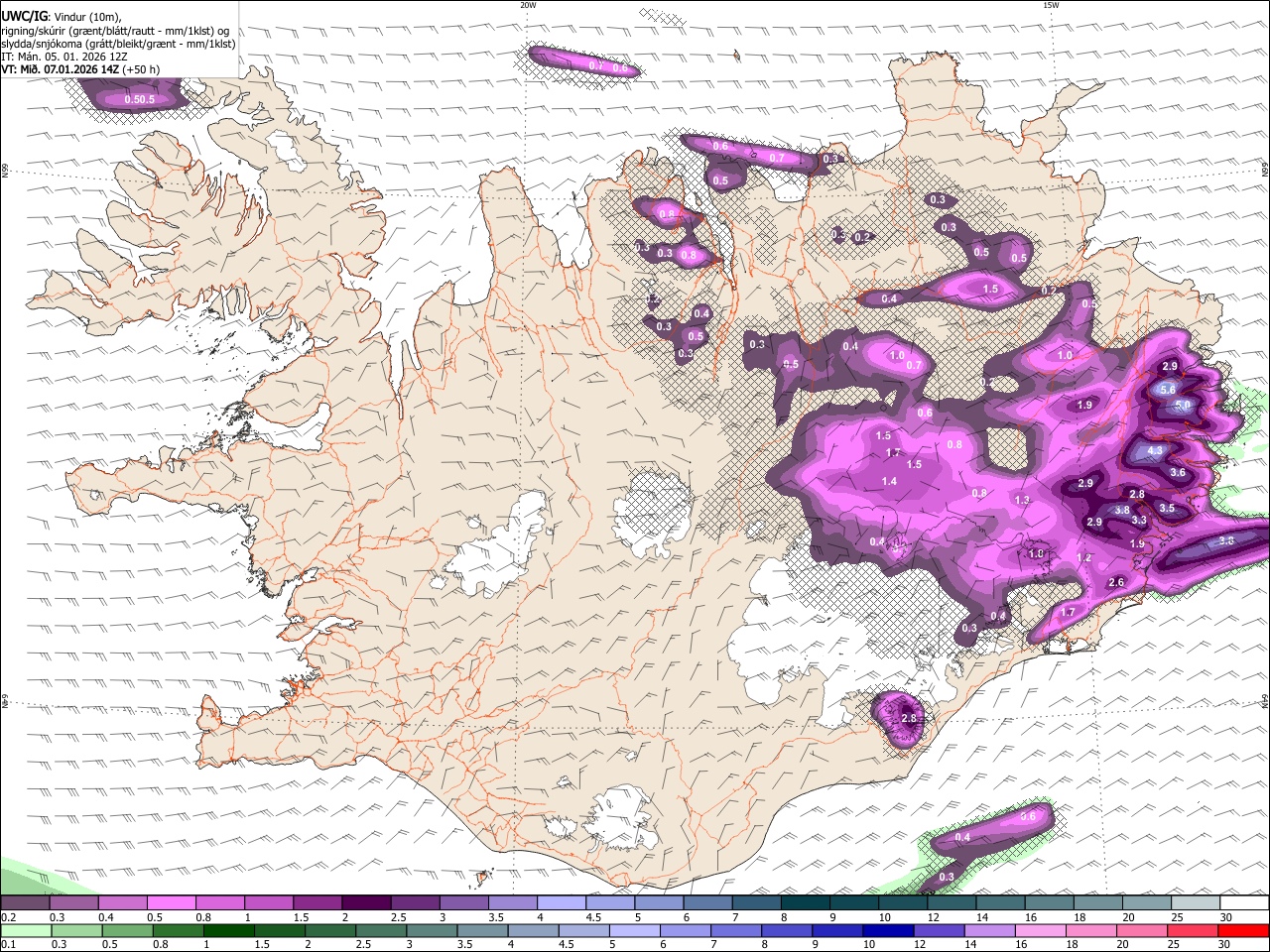Click the '20W' longitude label
Screen dimensions: 1270x952
point(528,5)
